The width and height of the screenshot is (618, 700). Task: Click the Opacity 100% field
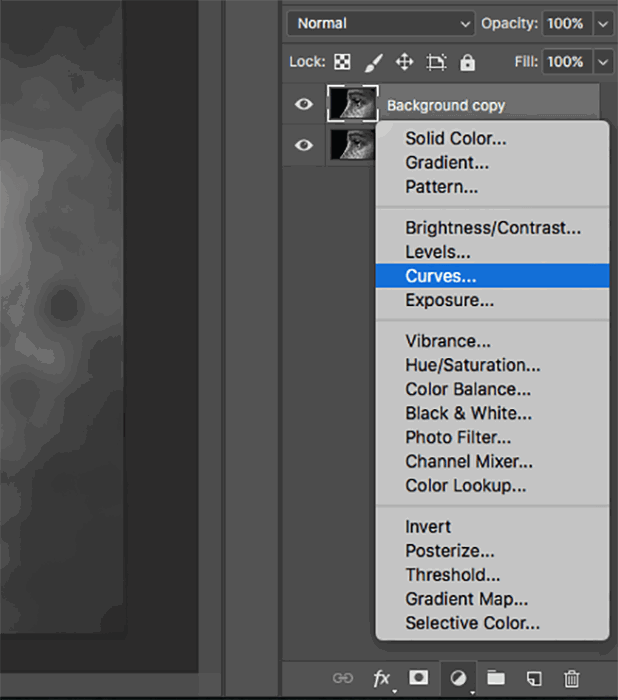tap(567, 24)
